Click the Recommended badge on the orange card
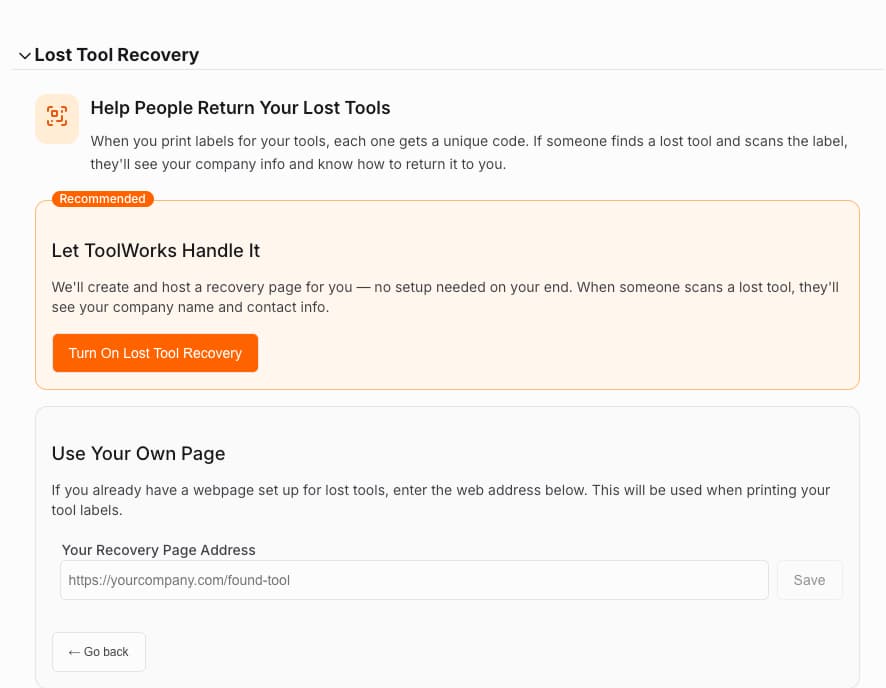Screen dimensions: 886x688 click(102, 198)
